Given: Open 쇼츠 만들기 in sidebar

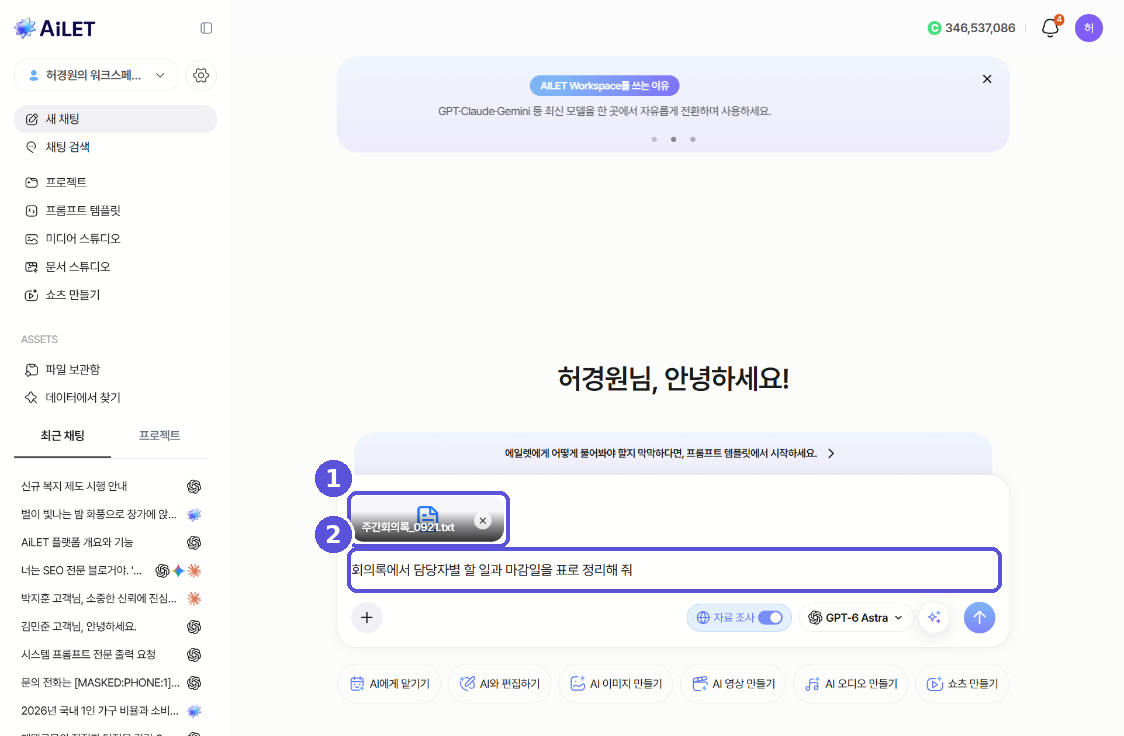Looking at the screenshot, I should (115, 295).
